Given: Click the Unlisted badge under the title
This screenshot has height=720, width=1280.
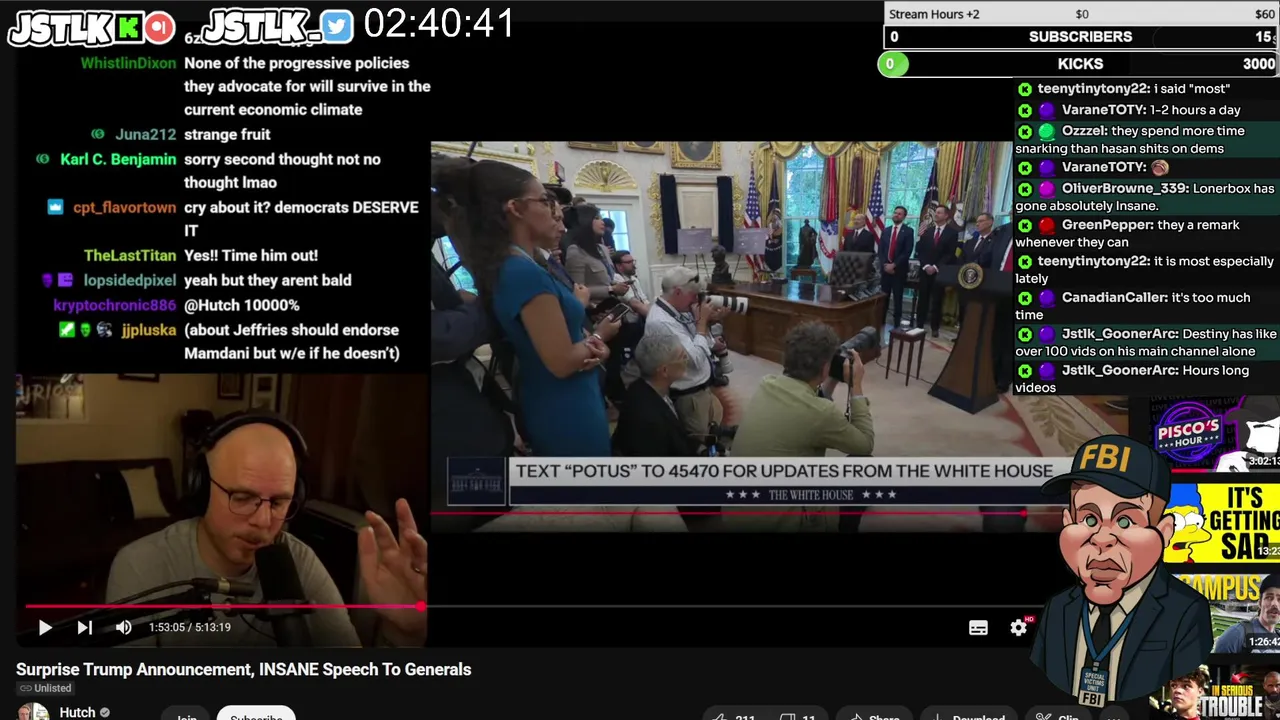Looking at the screenshot, I should pos(44,688).
